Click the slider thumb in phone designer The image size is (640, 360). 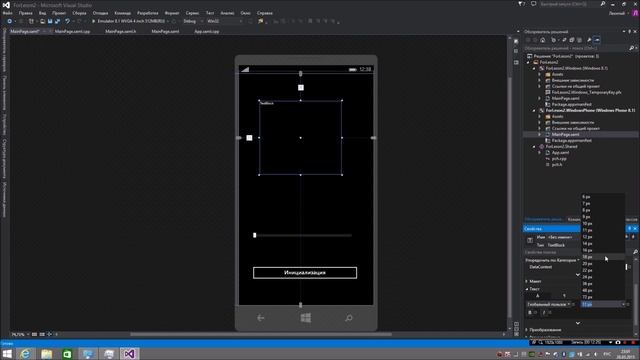255,235
